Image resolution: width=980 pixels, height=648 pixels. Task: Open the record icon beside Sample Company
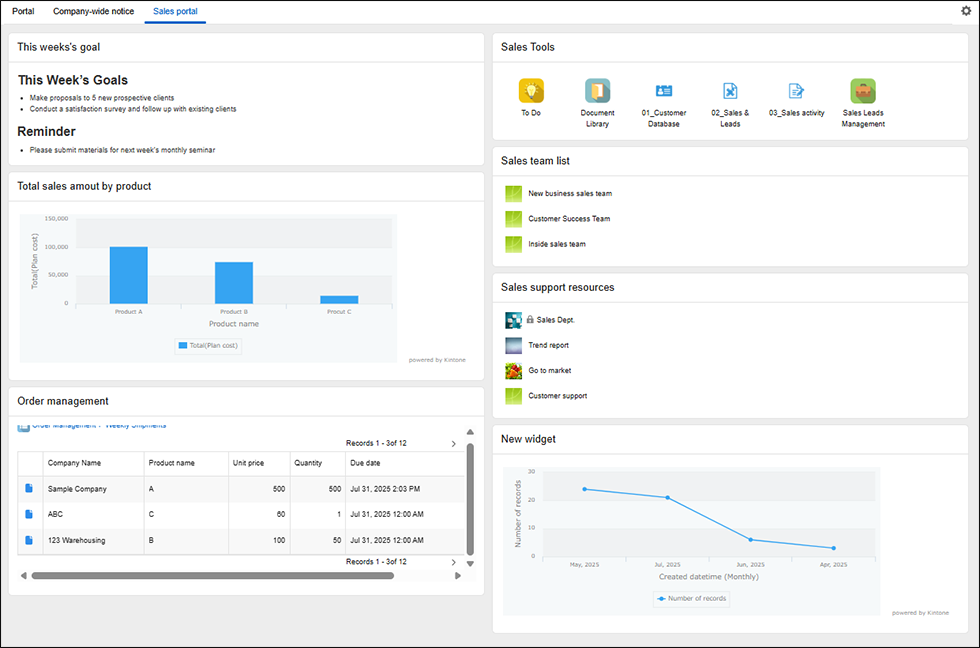[28, 488]
